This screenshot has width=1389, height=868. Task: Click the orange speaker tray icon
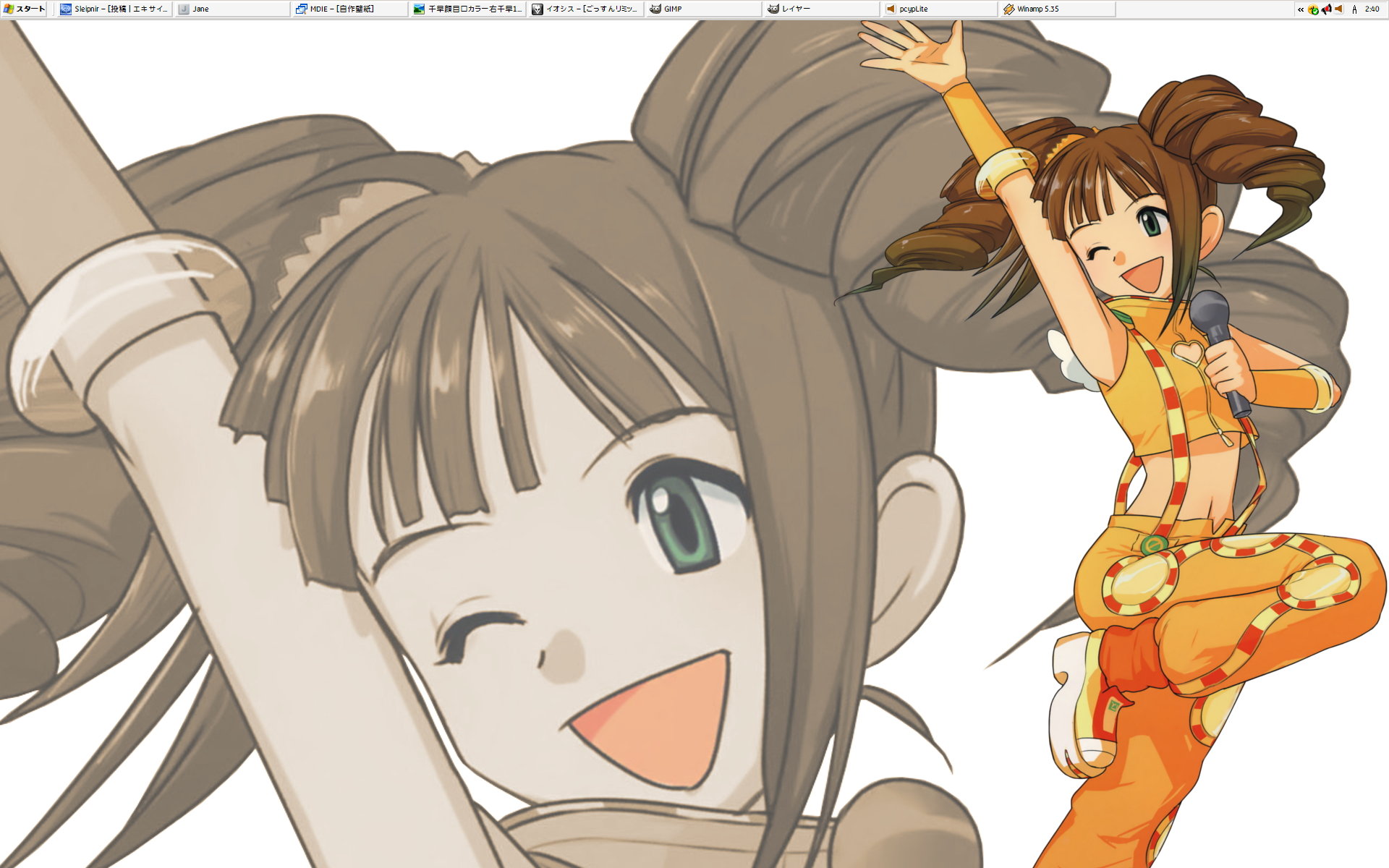(1338, 9)
